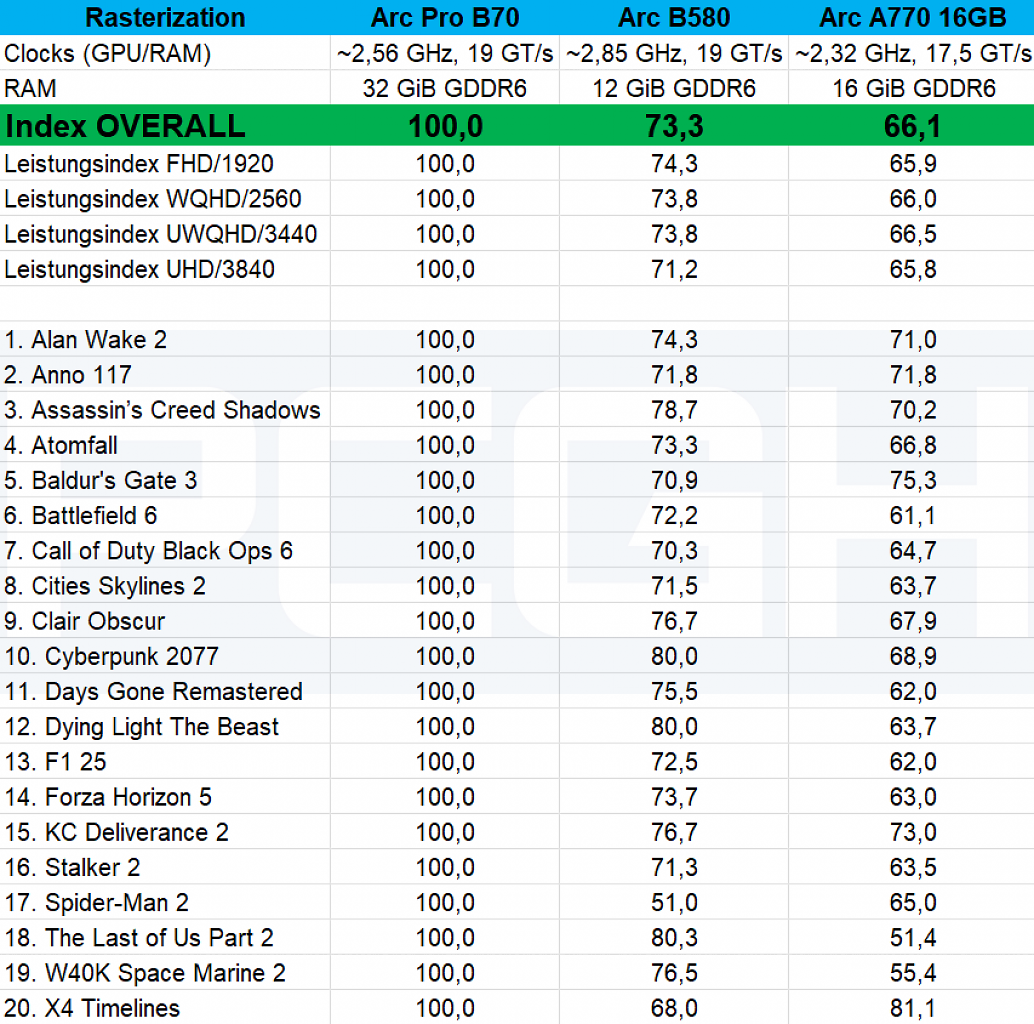Viewport: 1034px width, 1024px height.
Task: Select the Clocks (GPU/RAM) row label
Action: click(107, 53)
